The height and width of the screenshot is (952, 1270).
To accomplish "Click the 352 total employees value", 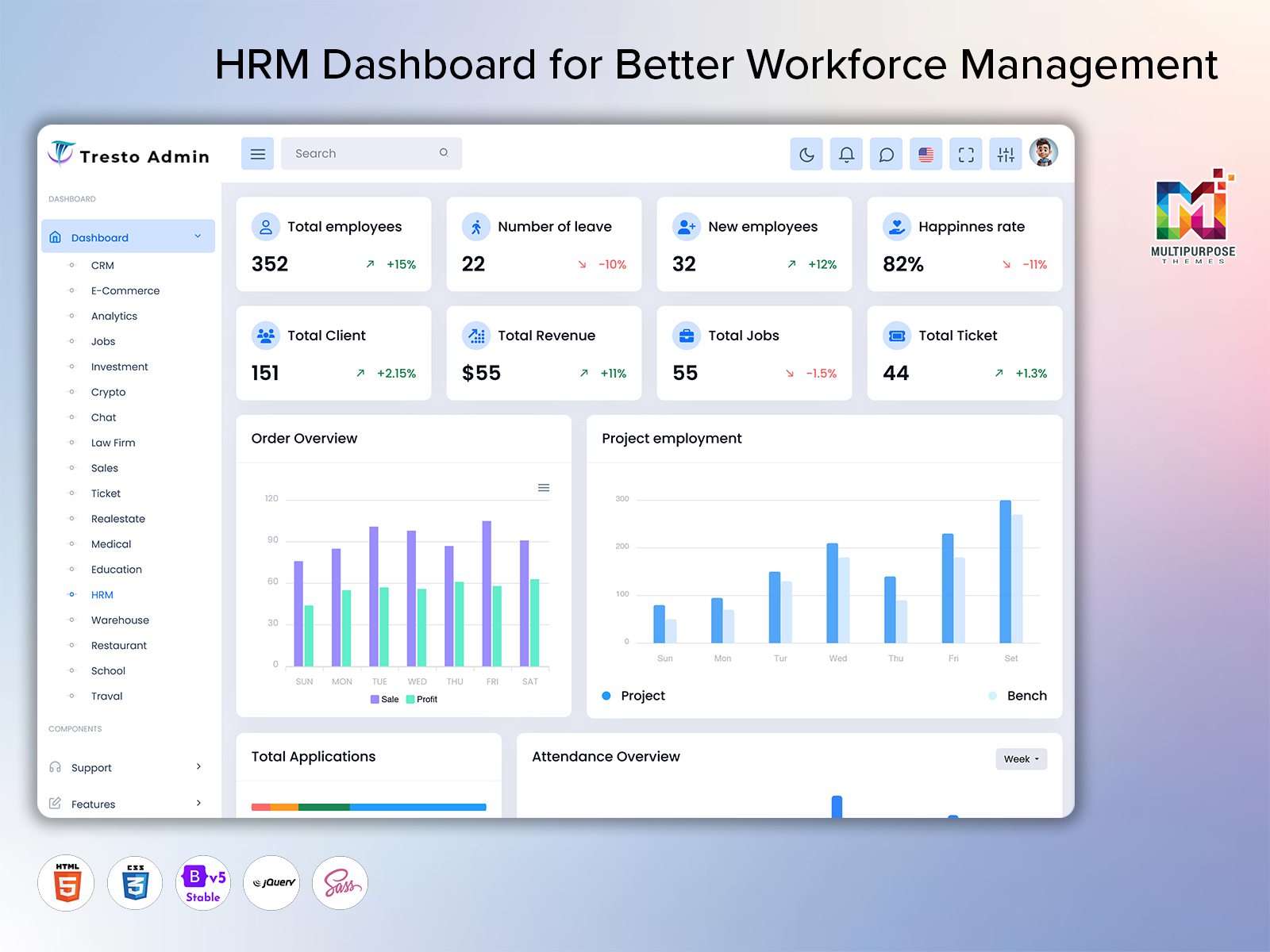I will 270,265.
